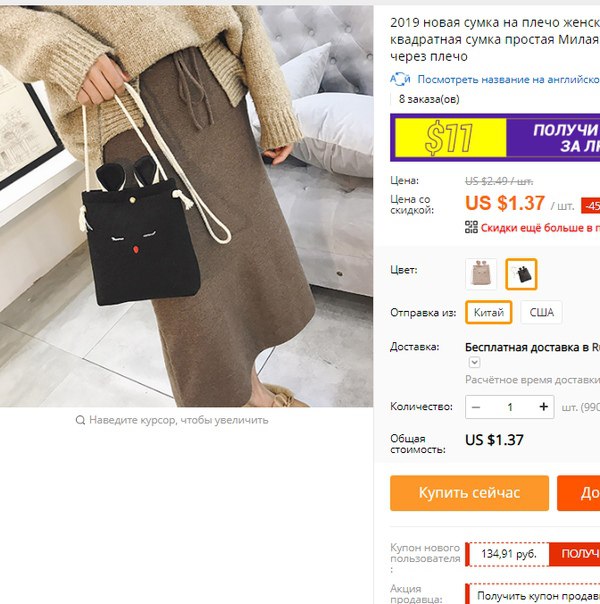Image resolution: width=600 pixels, height=604 pixels.
Task: Click the Купить сейчас button
Action: point(469,493)
